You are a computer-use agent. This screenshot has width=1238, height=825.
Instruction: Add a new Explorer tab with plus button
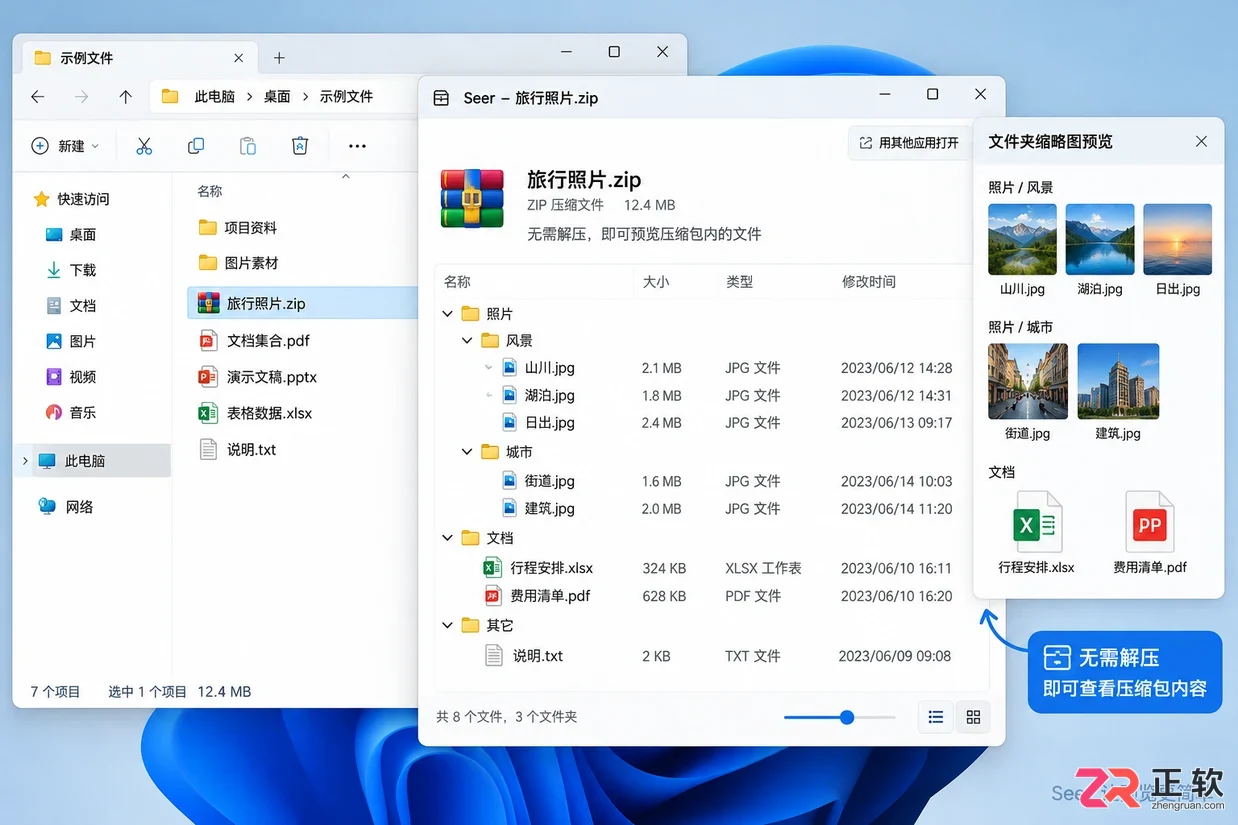279,58
